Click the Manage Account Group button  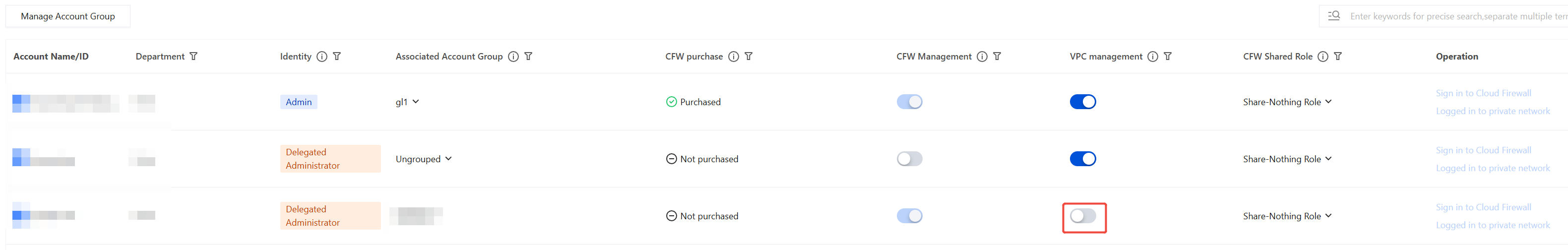[68, 16]
